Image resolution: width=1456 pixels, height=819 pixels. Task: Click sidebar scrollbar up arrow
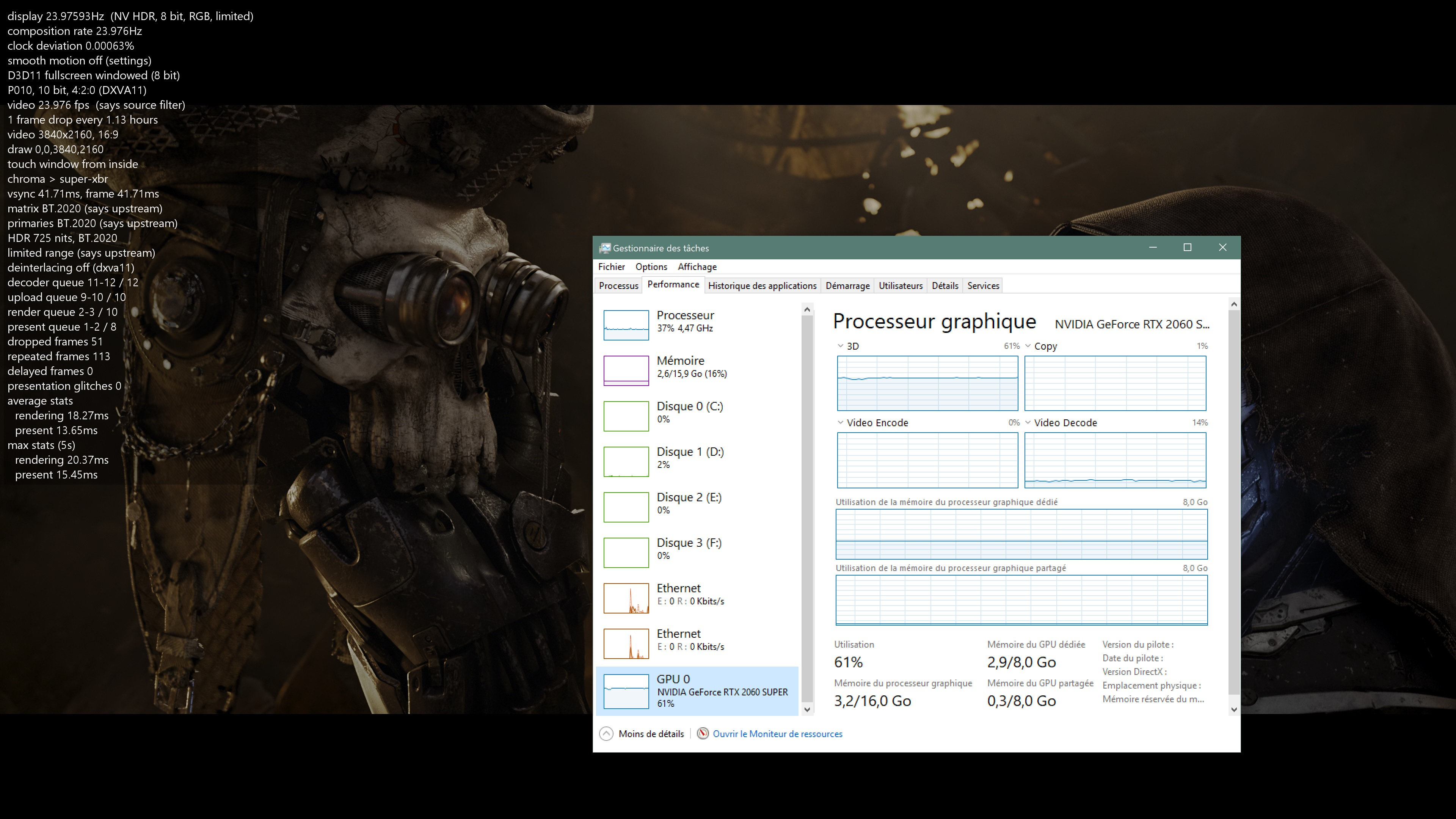tap(807, 309)
